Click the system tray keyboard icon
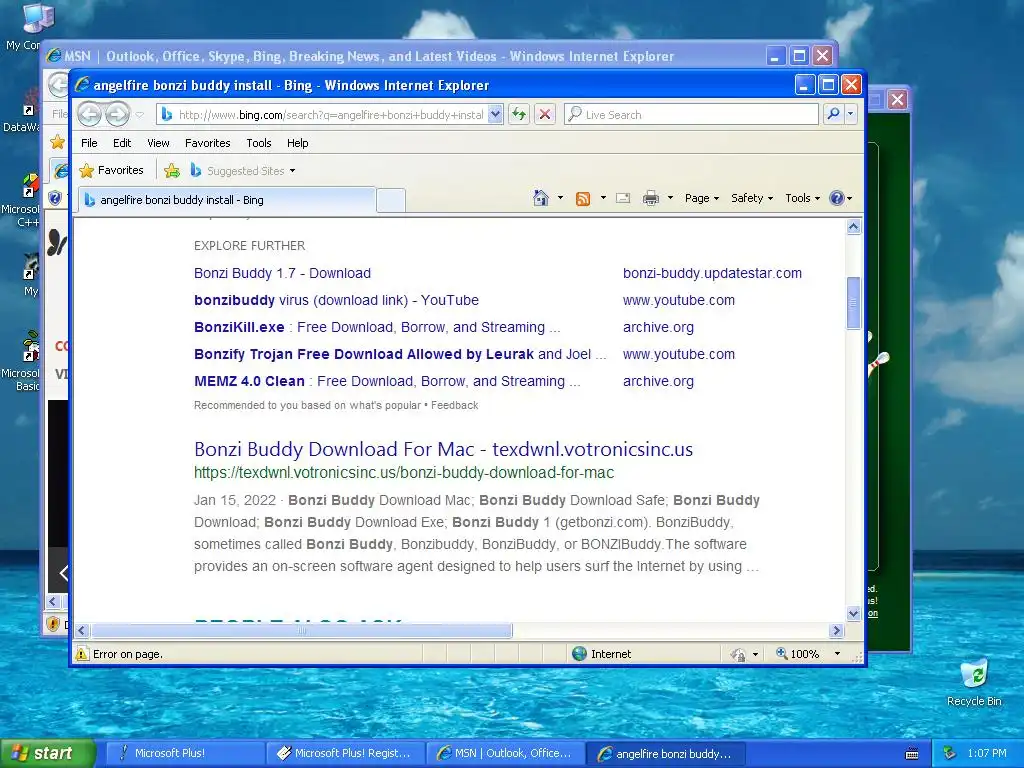Screen dimensions: 1024x768 point(912,754)
